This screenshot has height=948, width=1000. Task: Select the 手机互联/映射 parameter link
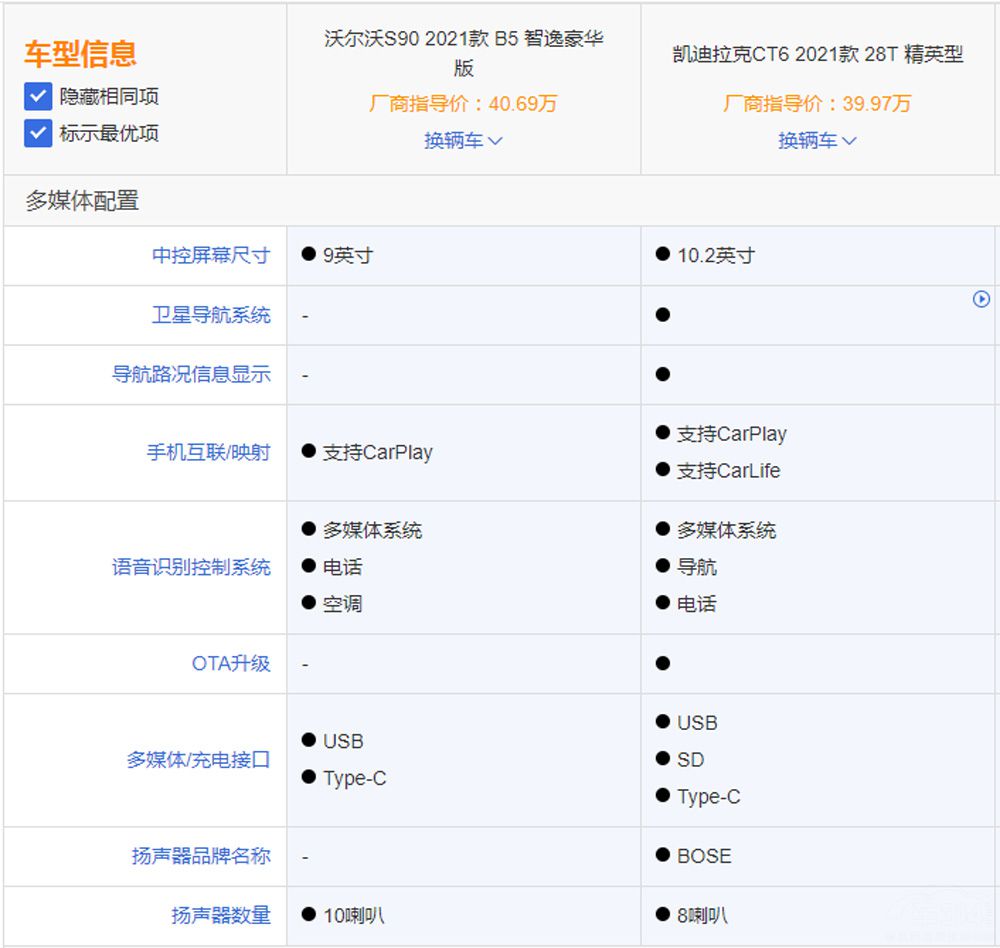coord(208,453)
